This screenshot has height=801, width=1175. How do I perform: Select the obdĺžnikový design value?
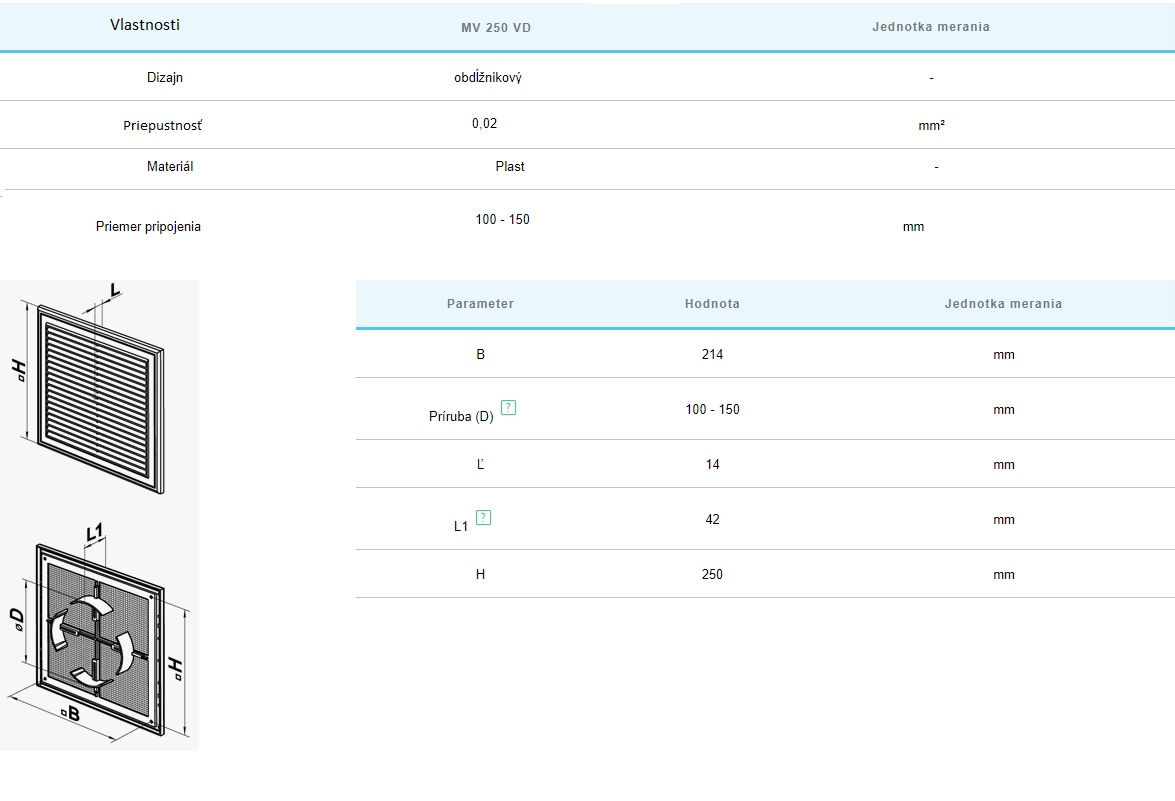coord(488,78)
